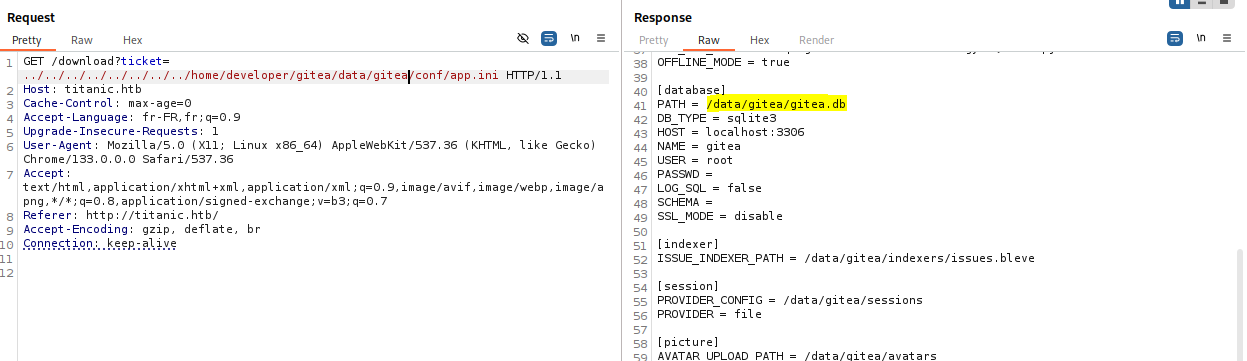Click the Upgrade-Insecure-Requests: 1 header
The image size is (1247, 361).
point(121,132)
